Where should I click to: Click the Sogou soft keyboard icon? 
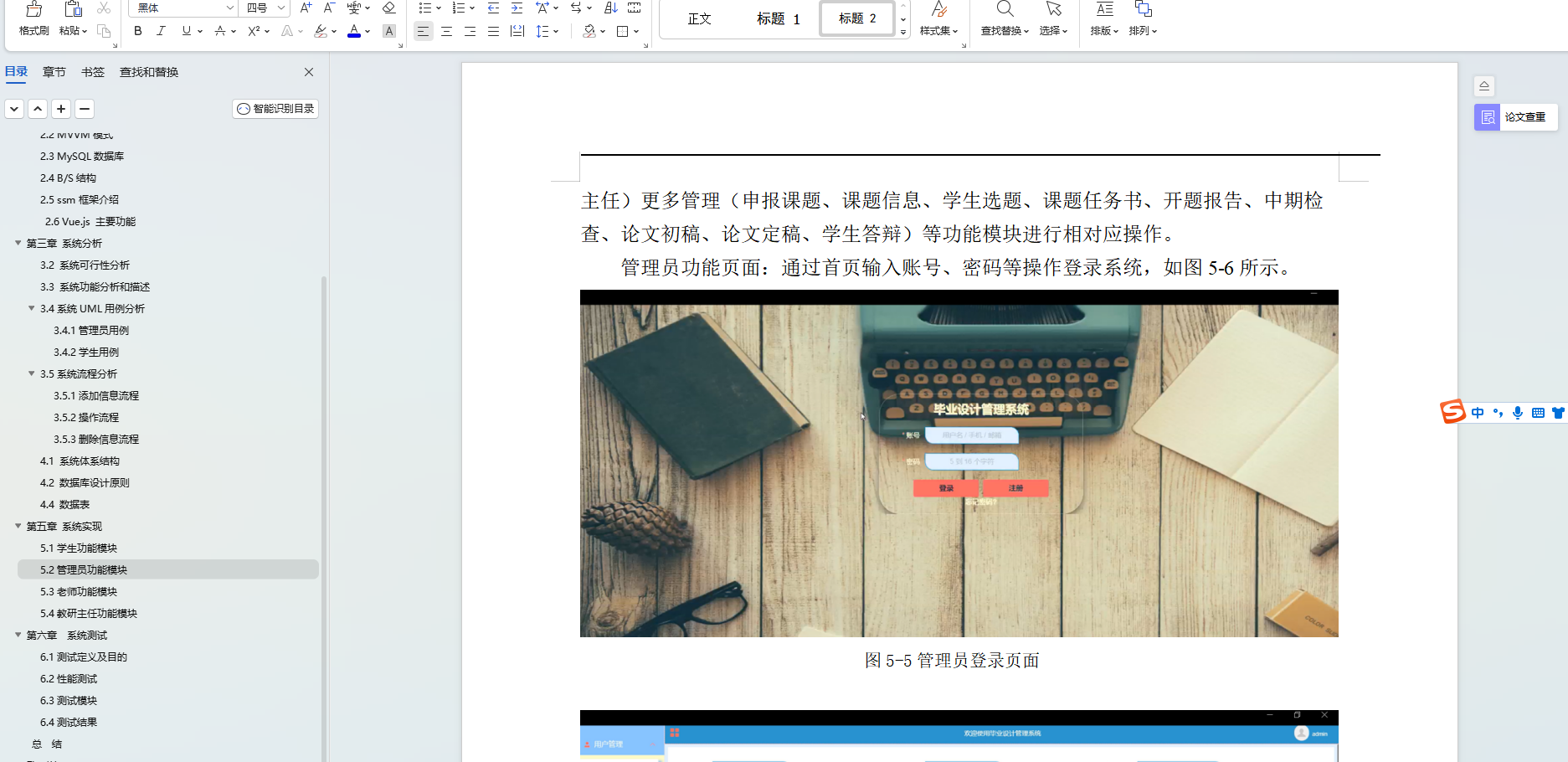coord(1538,413)
